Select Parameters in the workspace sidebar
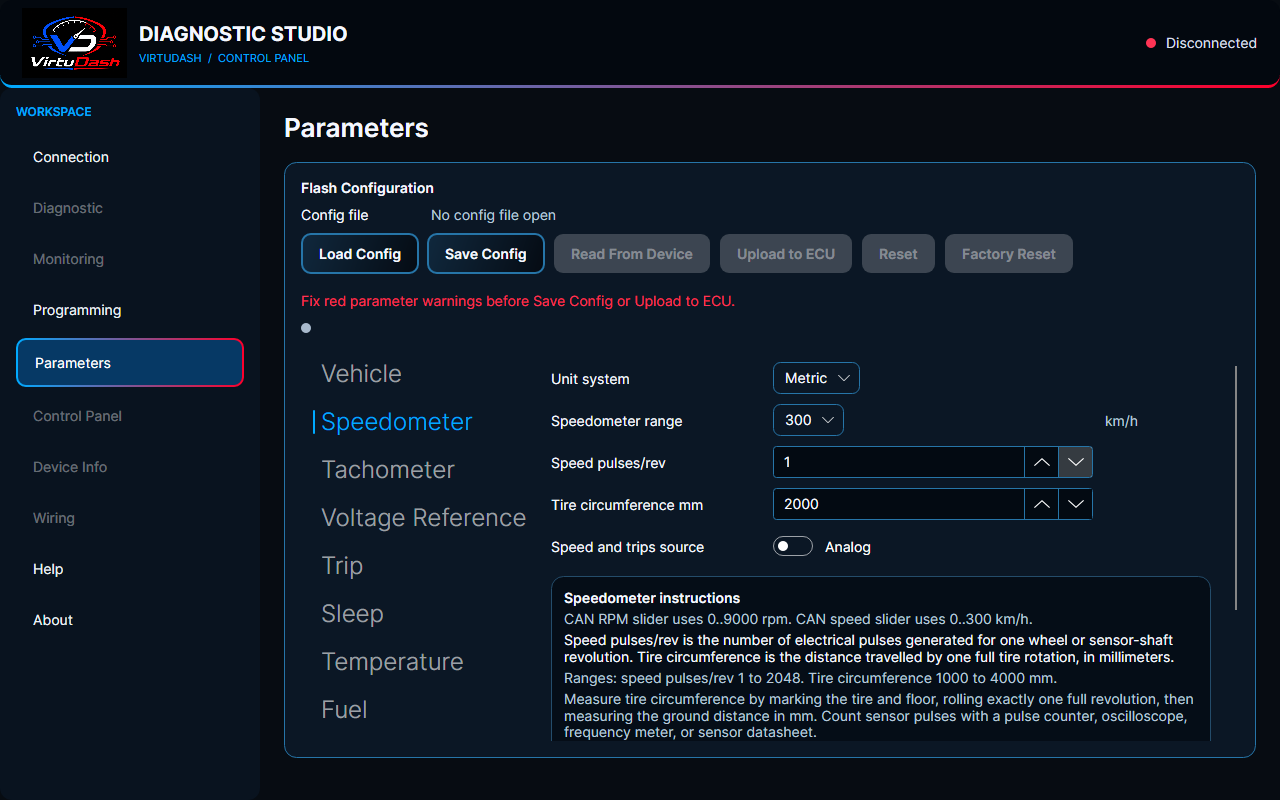This screenshot has width=1280, height=800. (x=130, y=363)
